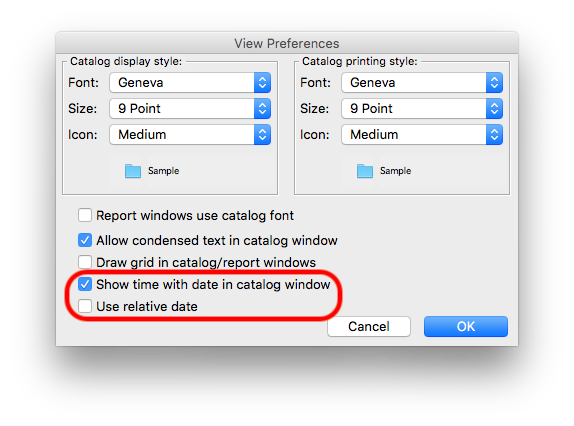Click the Medium text in printing Icon field

coord(374,135)
